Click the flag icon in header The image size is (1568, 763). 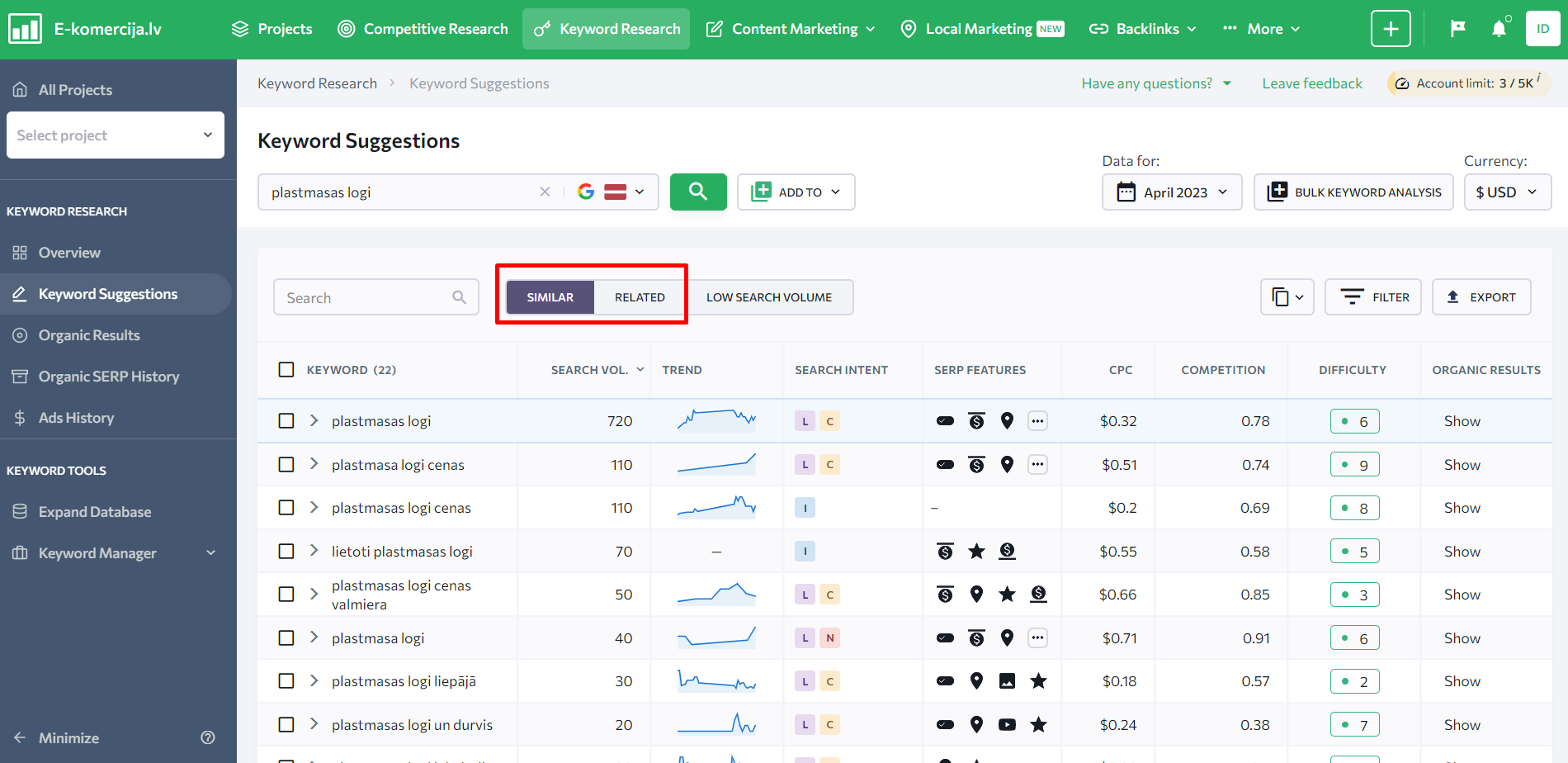click(x=1457, y=29)
